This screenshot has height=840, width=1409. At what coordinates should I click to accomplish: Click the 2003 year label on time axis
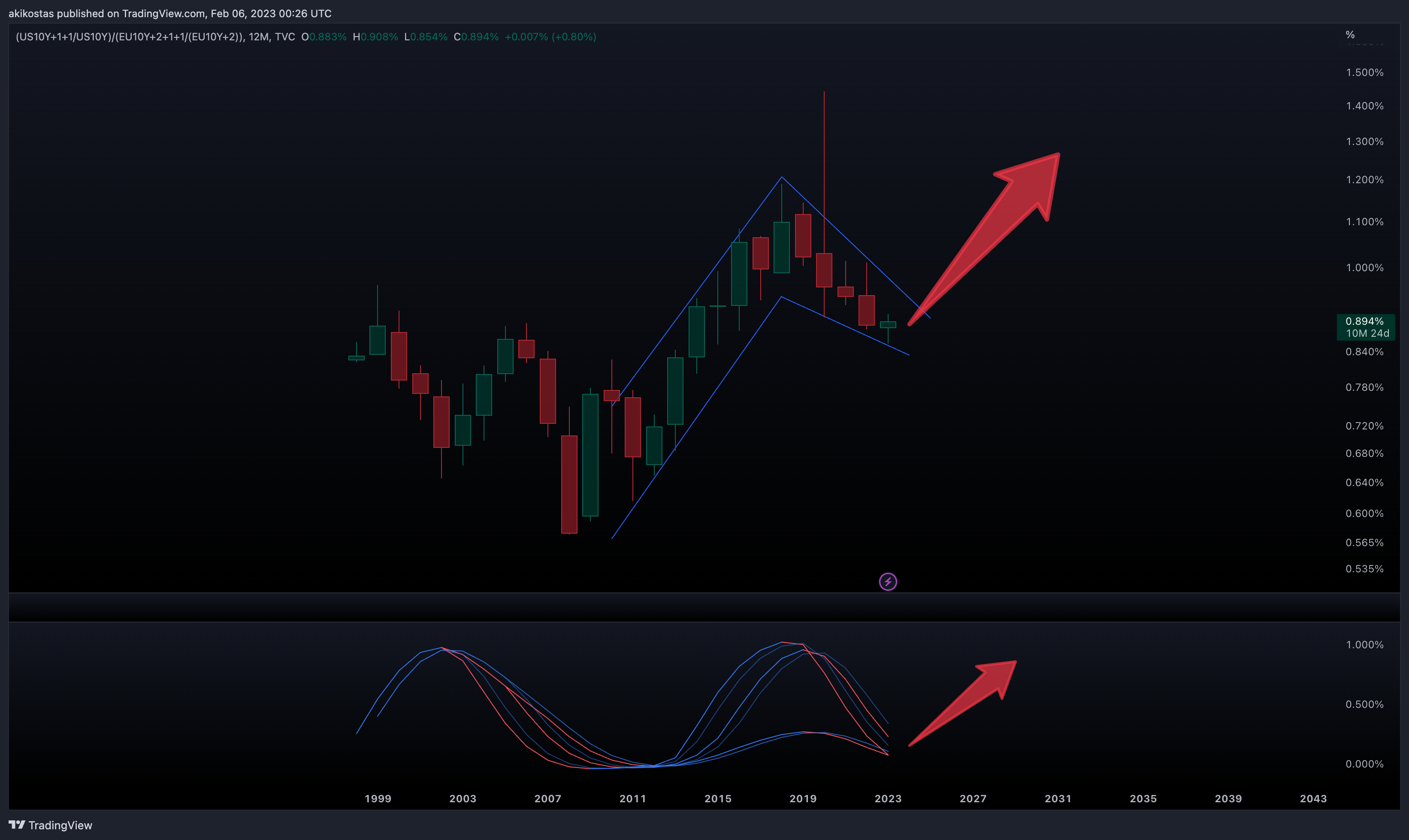pos(463,798)
